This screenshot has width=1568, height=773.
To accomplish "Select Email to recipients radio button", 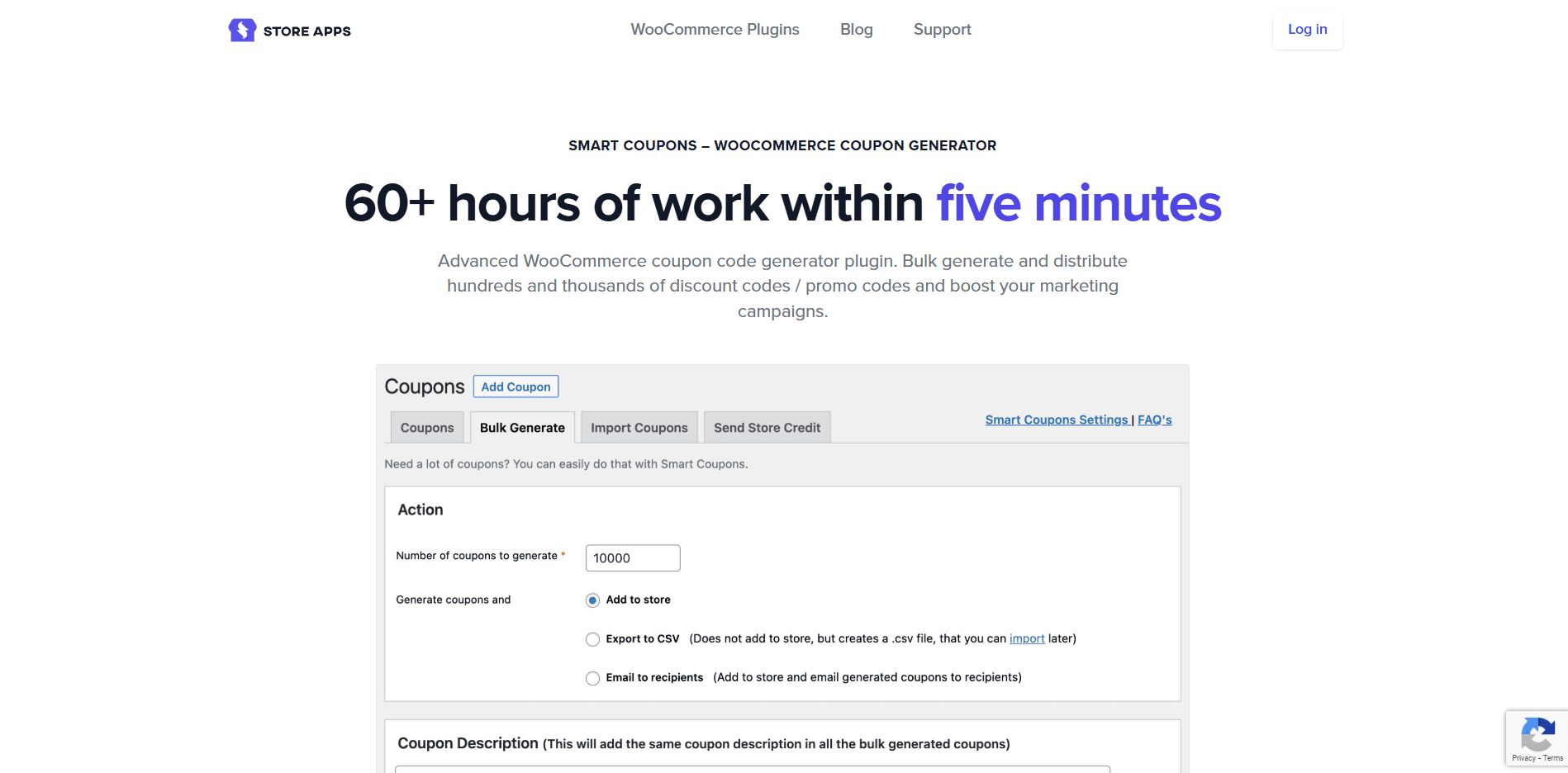I will pos(592,678).
